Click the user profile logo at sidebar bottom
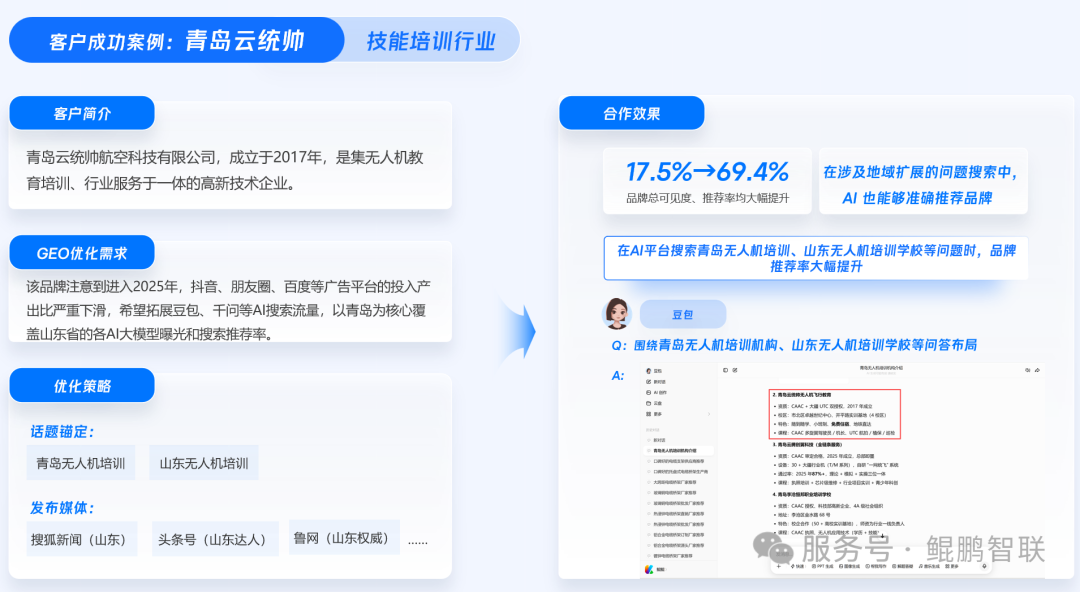Viewport: 1080px width, 592px height. coord(649,569)
